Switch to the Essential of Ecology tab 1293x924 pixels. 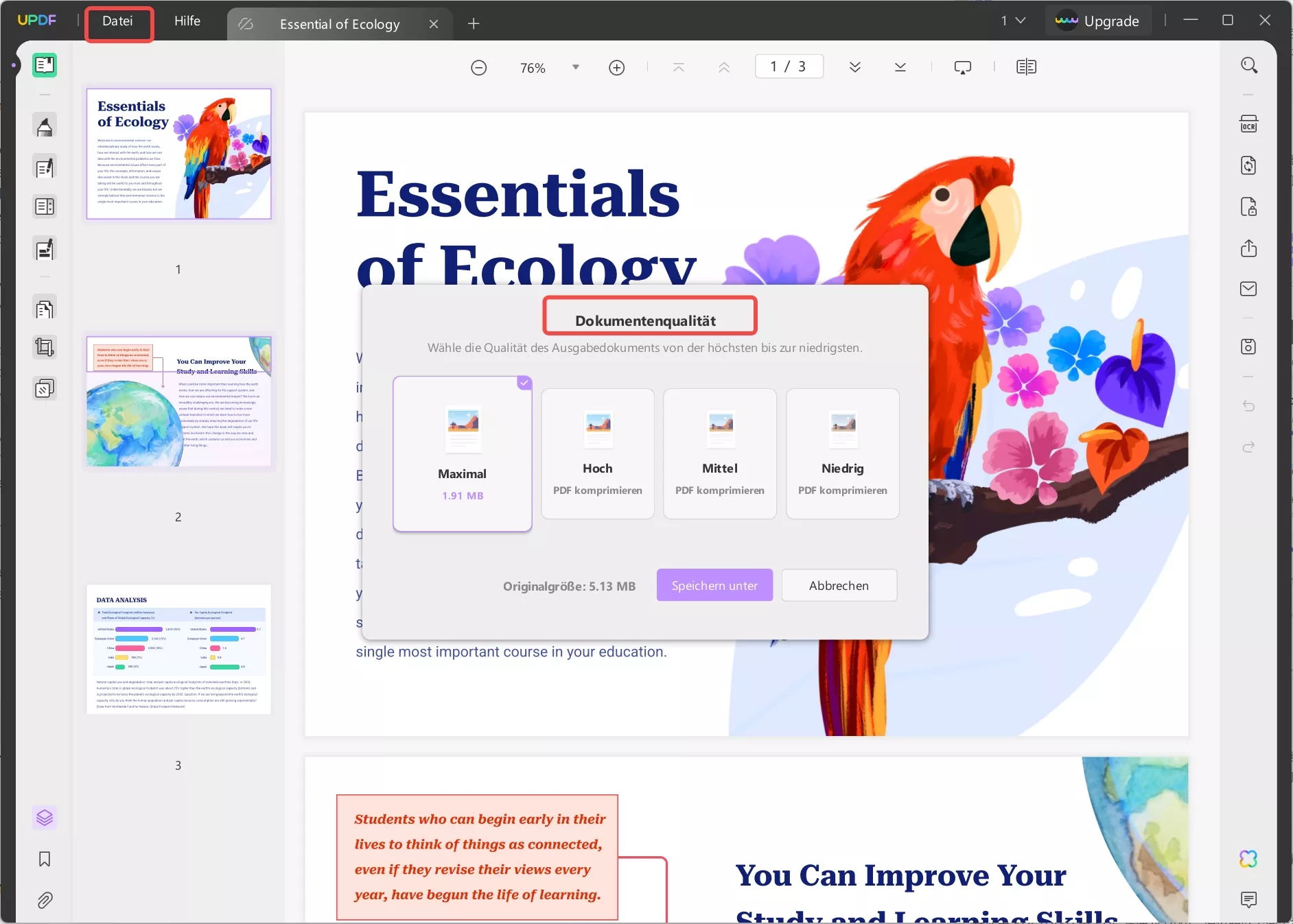(x=339, y=24)
